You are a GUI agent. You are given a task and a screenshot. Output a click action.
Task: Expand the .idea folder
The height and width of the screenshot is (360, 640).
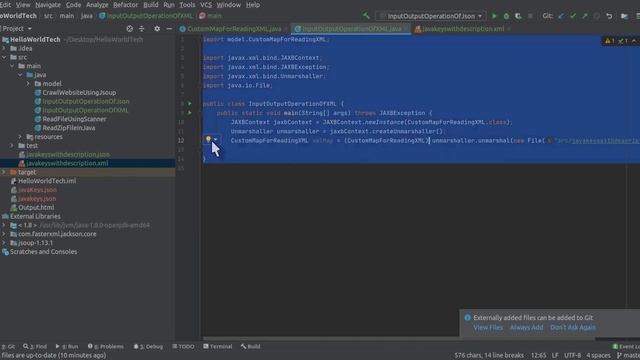pyautogui.click(x=4, y=48)
